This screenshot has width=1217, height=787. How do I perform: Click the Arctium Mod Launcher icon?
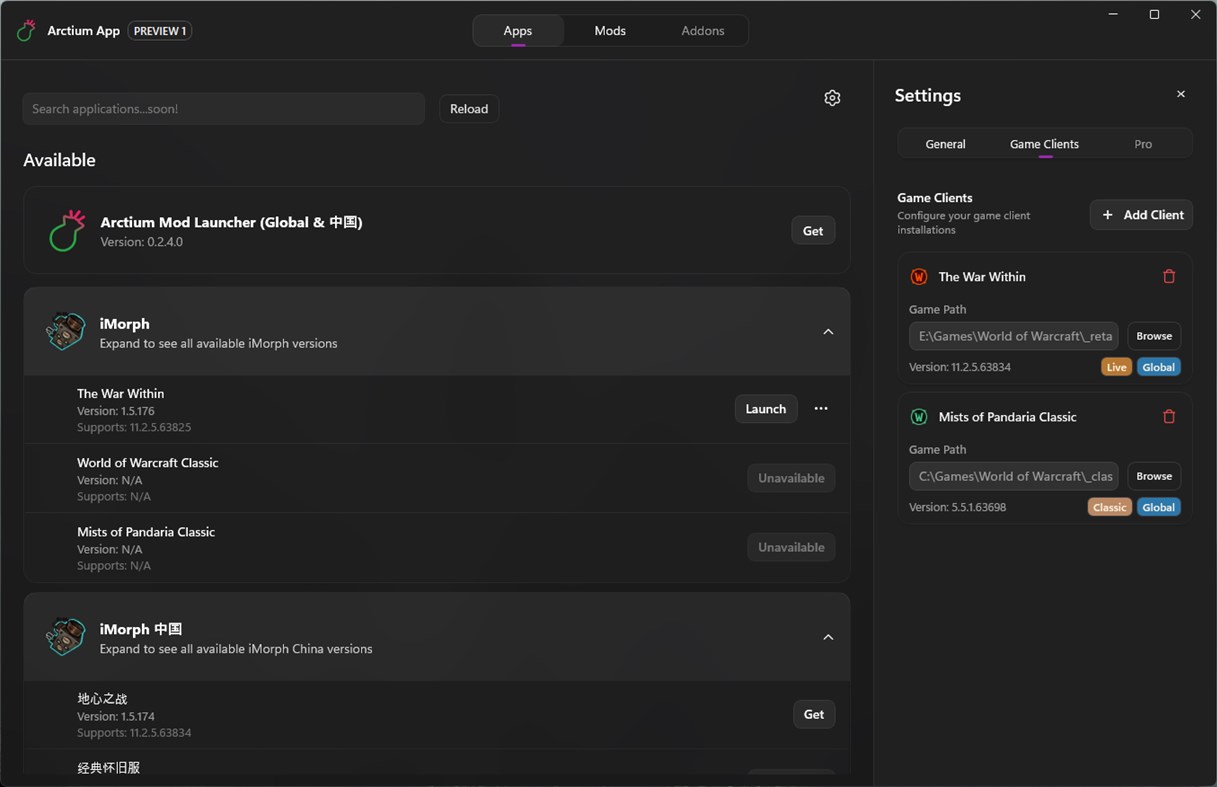pos(65,230)
